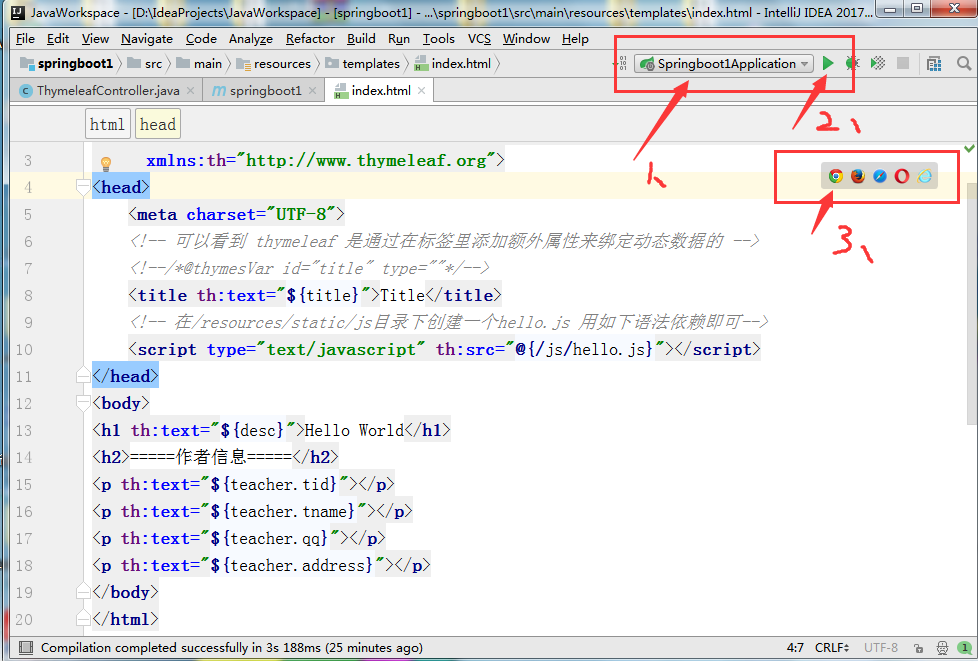
Task: Click the yellow lightbulb intention icon
Action: (x=106, y=163)
